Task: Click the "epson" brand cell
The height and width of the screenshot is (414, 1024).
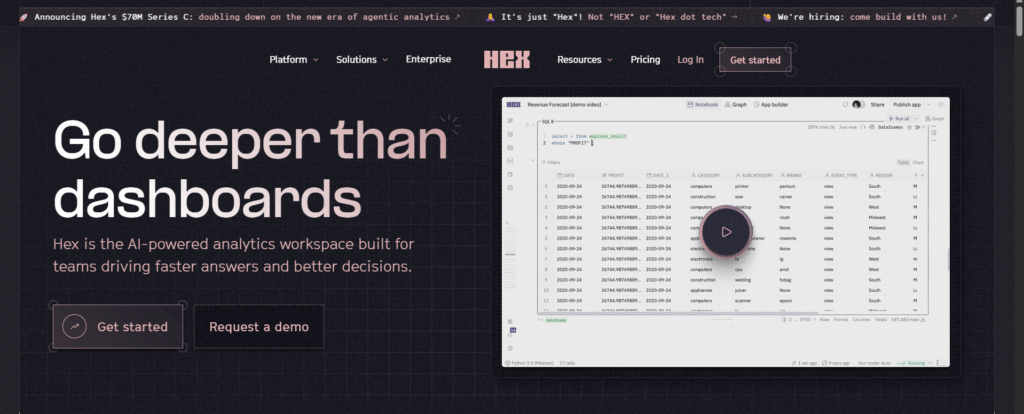Action: point(786,300)
